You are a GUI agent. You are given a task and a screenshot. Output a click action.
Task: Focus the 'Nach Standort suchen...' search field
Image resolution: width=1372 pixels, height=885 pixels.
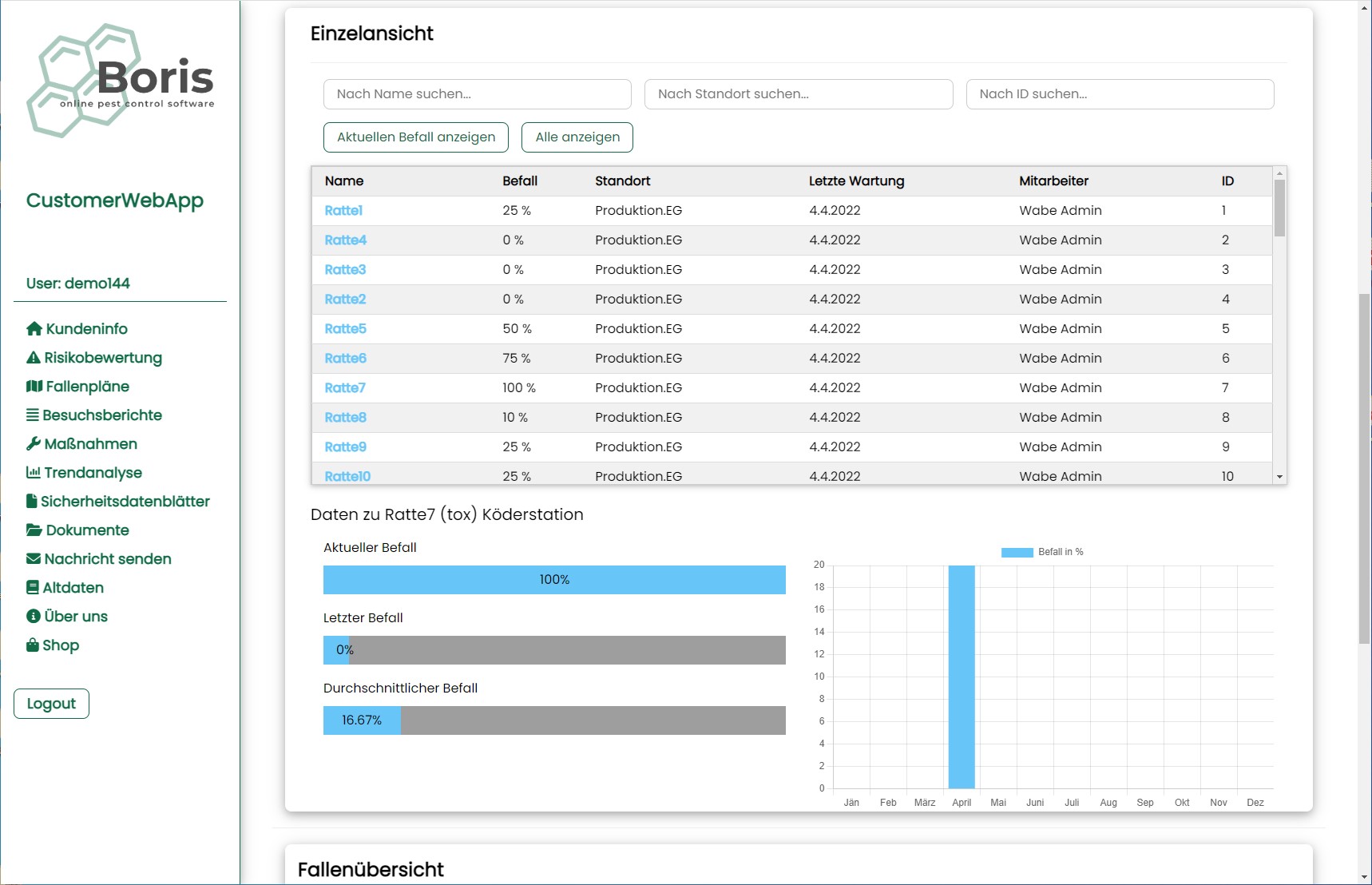pyautogui.click(x=799, y=94)
